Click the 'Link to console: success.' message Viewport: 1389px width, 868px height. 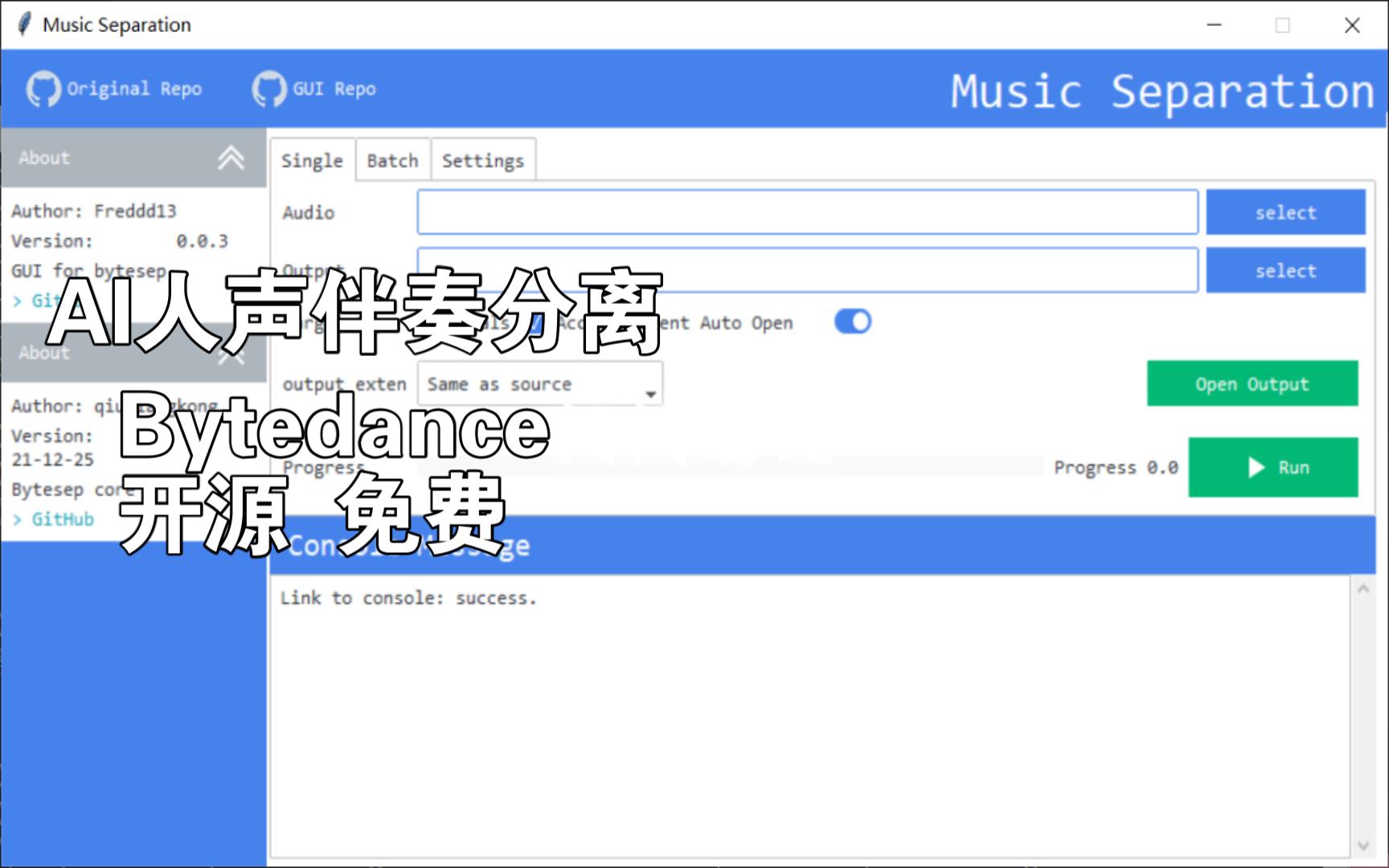click(x=408, y=598)
